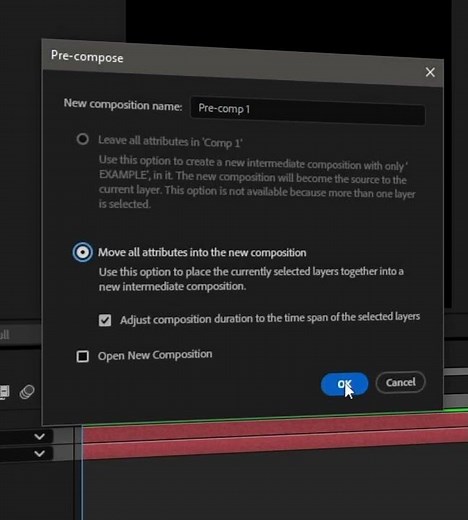468x520 pixels.
Task: Click the 'Open New Composition' label text
Action: point(155,355)
